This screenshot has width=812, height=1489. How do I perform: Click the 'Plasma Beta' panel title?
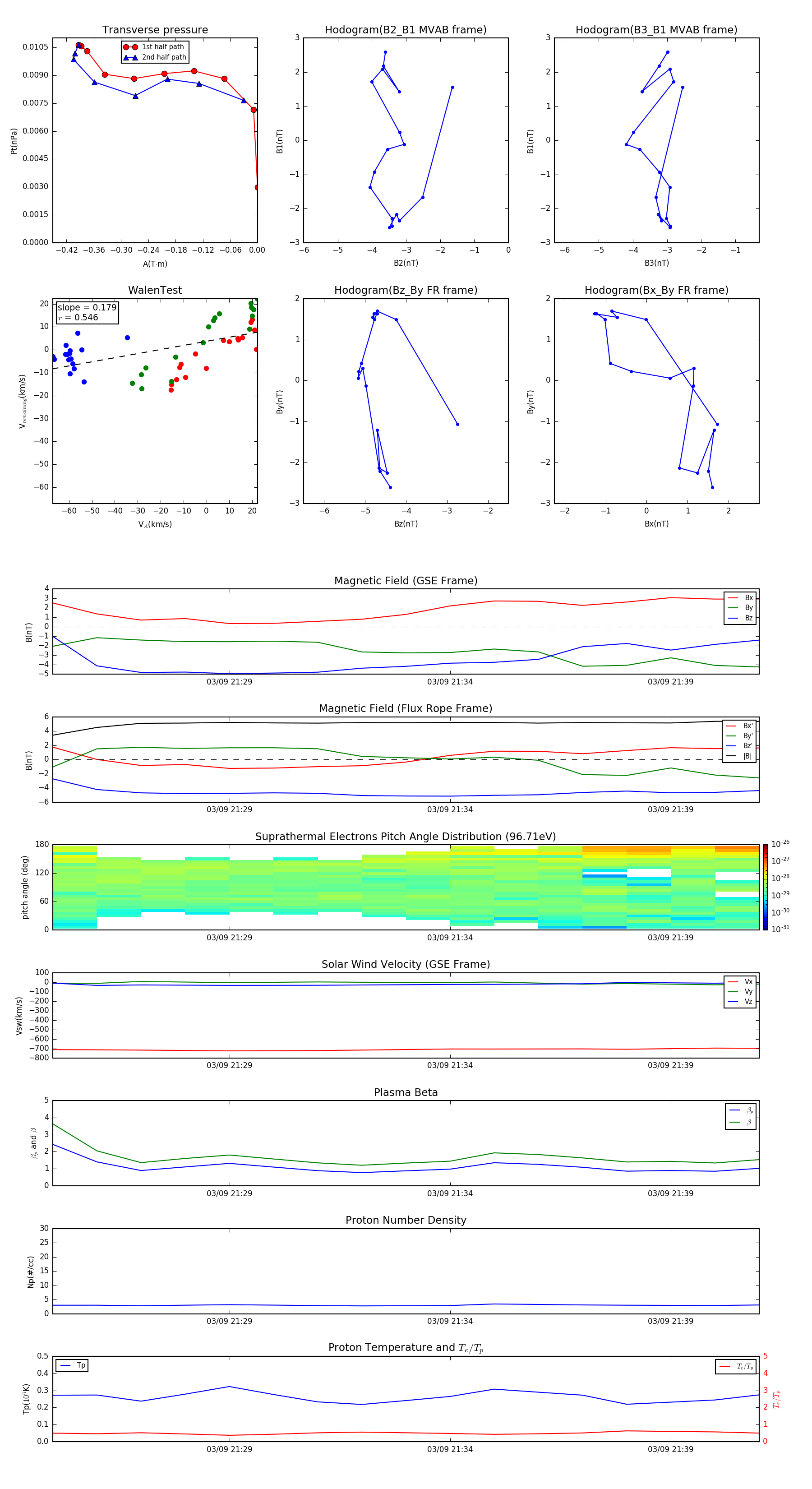click(406, 1092)
